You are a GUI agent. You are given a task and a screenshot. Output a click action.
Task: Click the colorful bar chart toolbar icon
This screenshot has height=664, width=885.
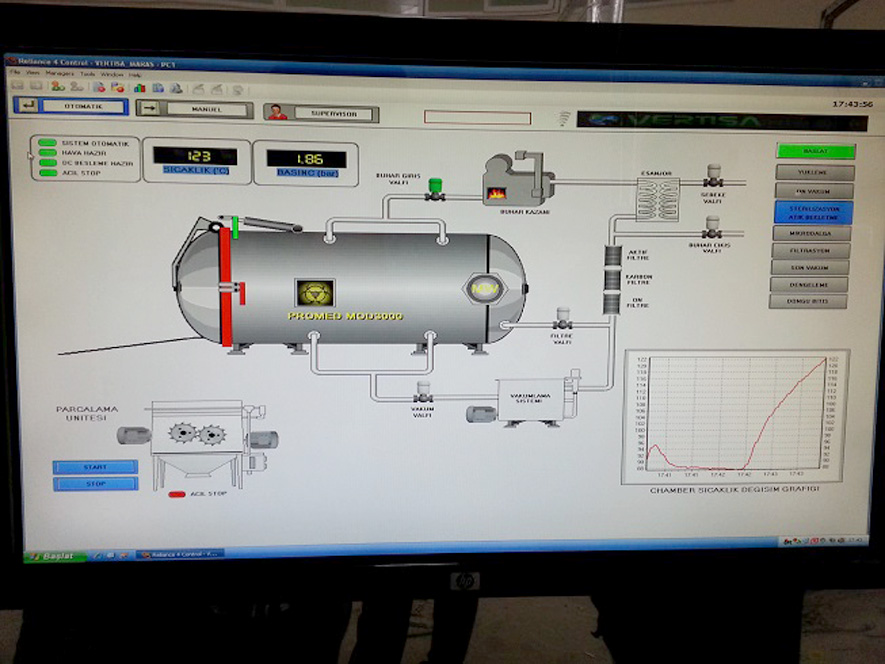click(139, 88)
